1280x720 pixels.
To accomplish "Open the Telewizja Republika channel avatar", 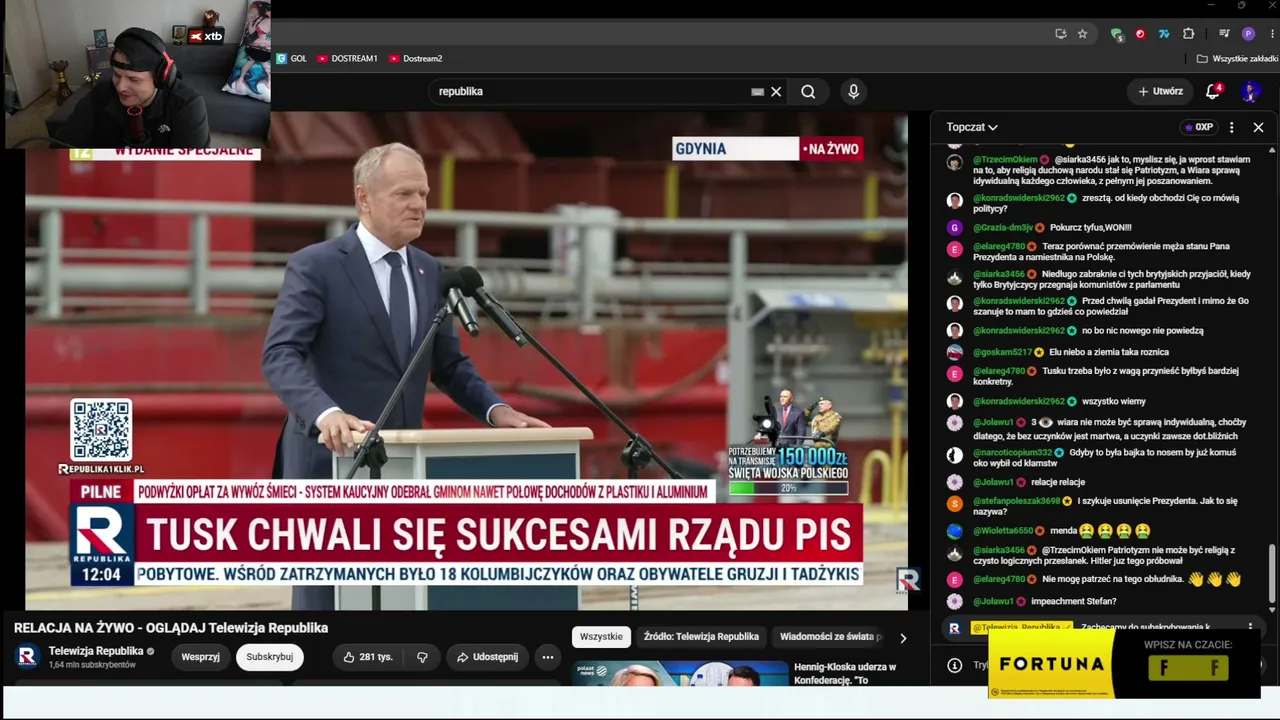I will (x=27, y=657).
